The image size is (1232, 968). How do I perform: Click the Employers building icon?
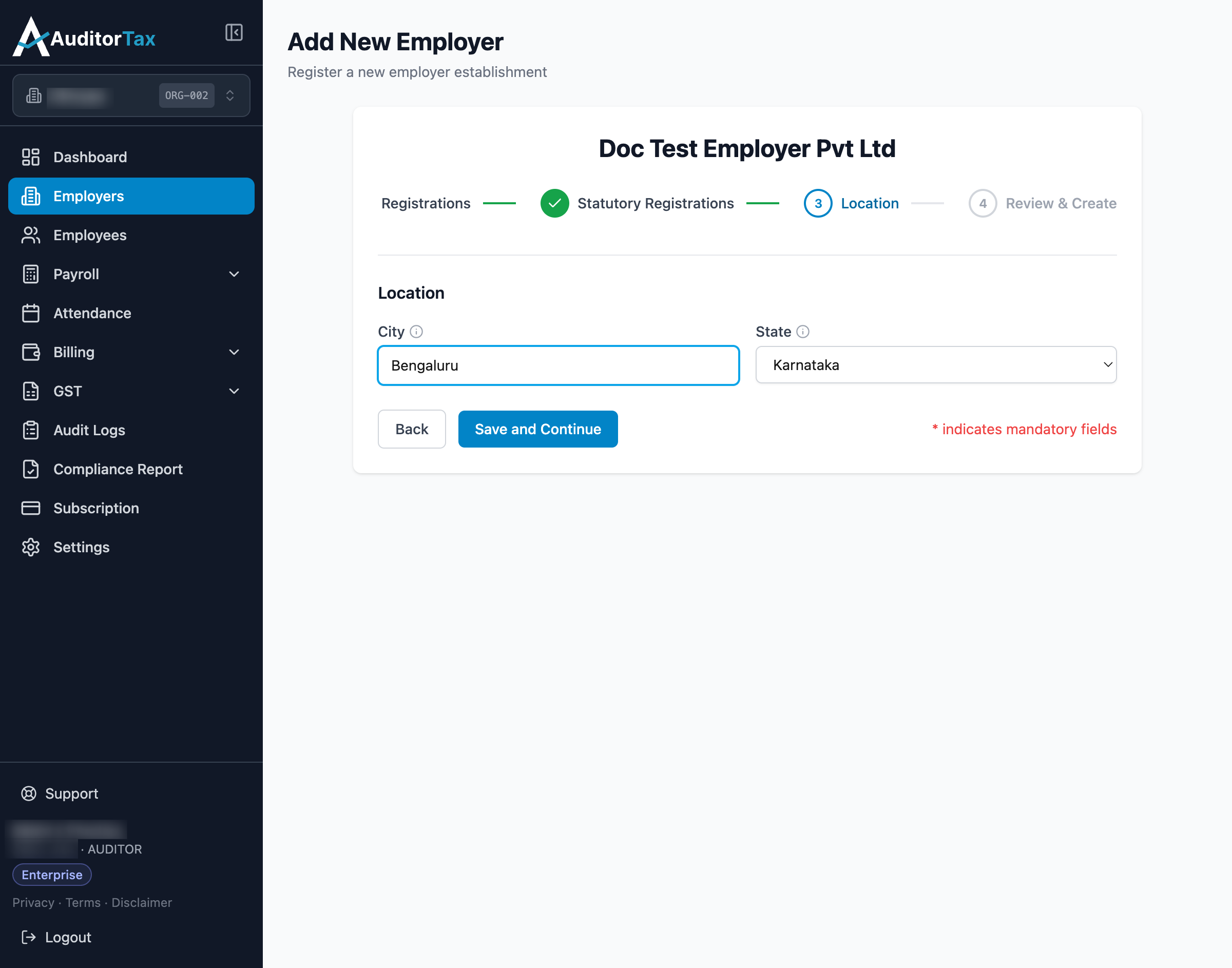point(31,196)
